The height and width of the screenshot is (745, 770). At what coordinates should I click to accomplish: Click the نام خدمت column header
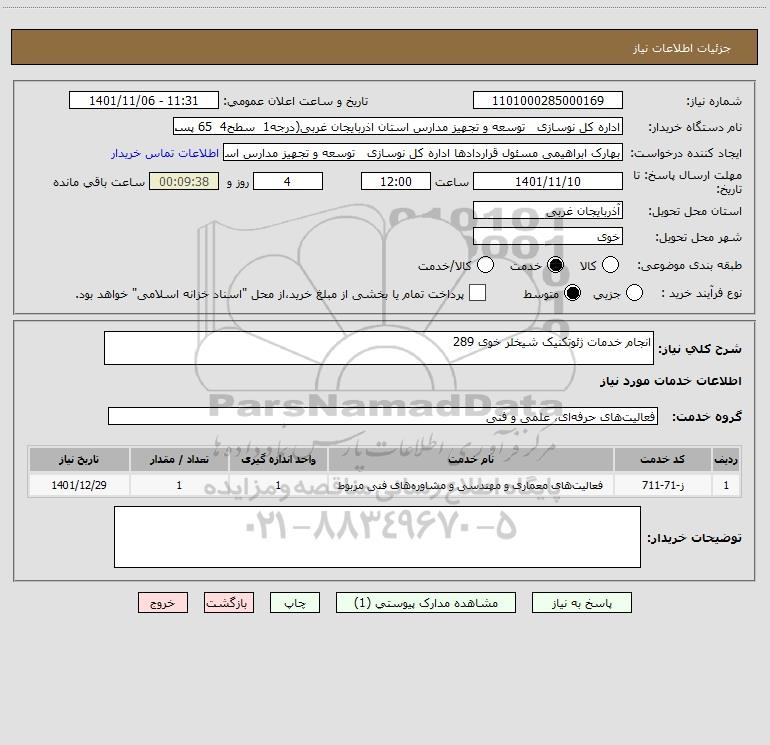470,459
